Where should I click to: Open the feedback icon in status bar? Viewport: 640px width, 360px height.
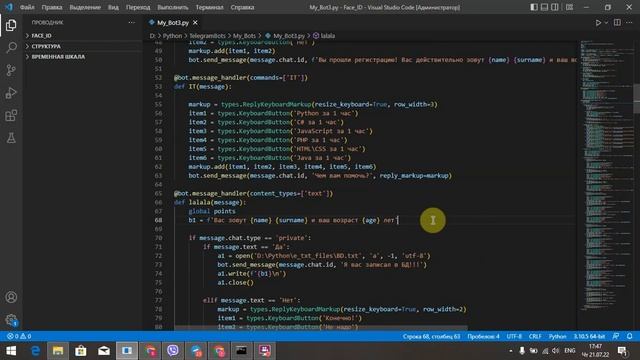coord(616,336)
